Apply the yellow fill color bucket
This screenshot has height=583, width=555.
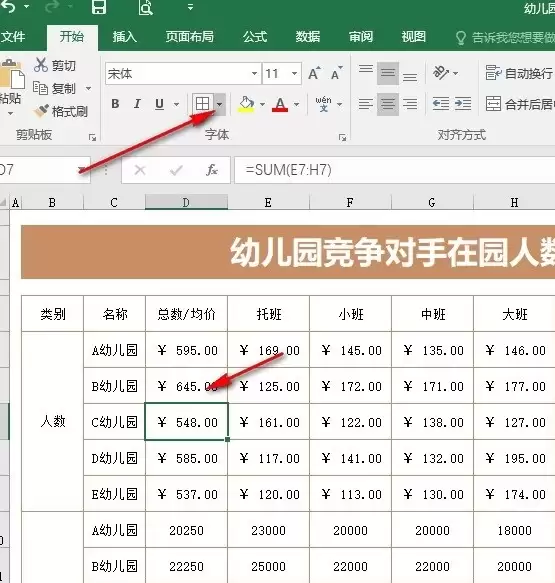click(x=246, y=104)
